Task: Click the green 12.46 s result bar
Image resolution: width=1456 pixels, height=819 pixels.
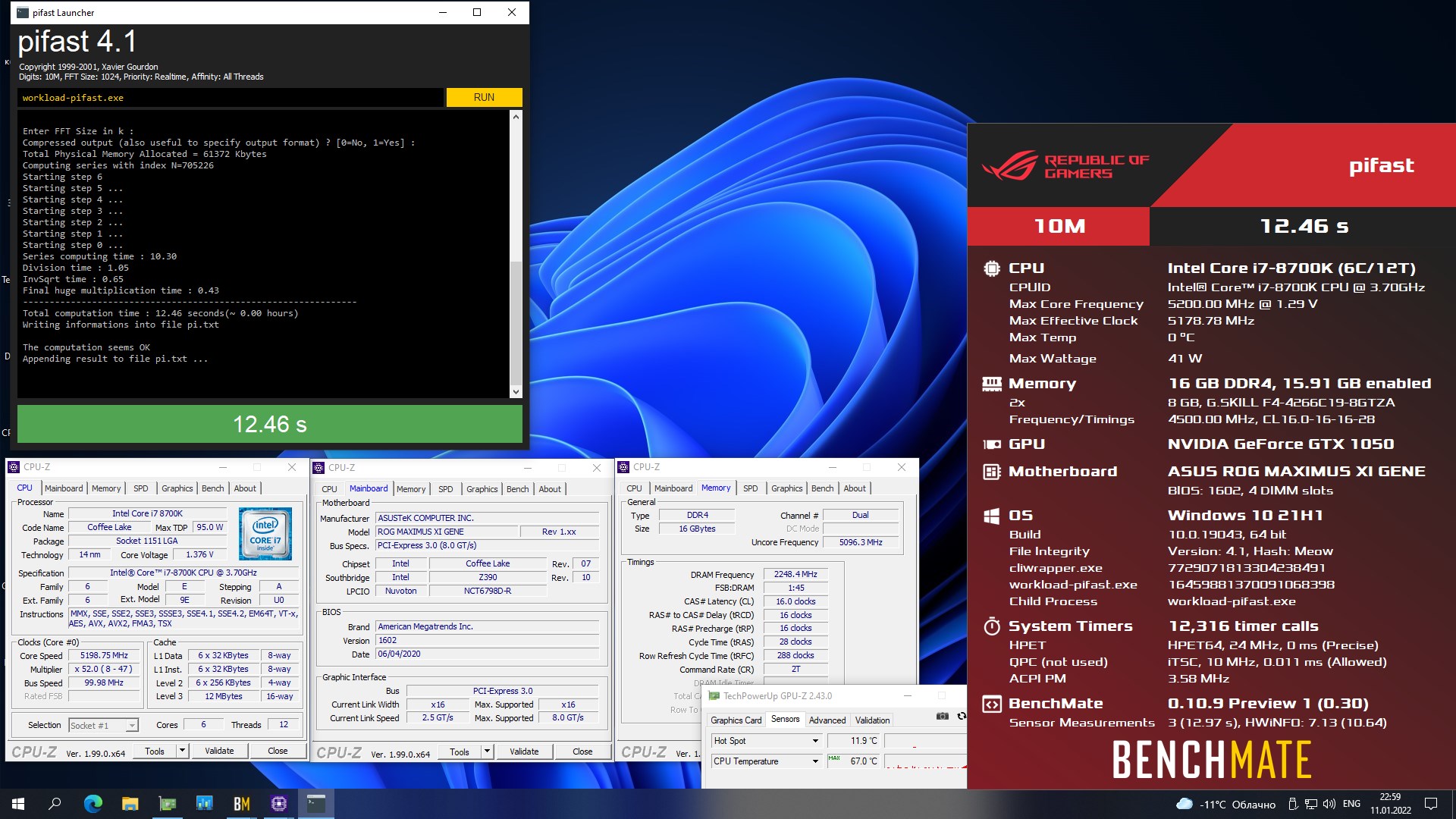Action: tap(269, 424)
